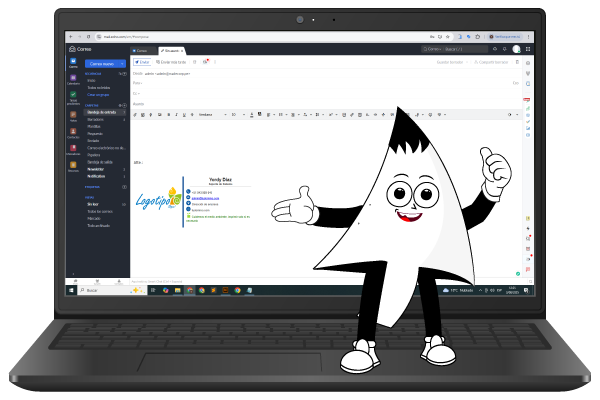Expand the Correo nuevo dropdown arrow
Image resolution: width=600 pixels, height=400 pixels.
click(x=123, y=63)
